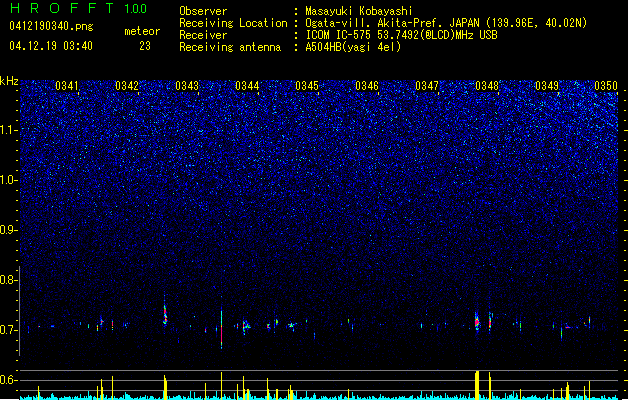The width and height of the screenshot is (629, 400).
Task: Click the bright red echo just before 0348
Action: pos(477,321)
